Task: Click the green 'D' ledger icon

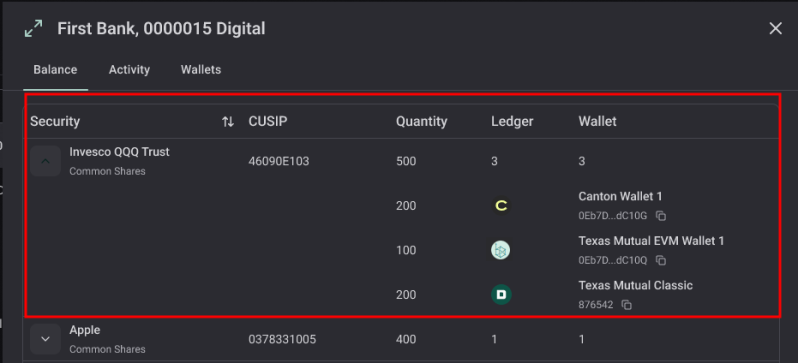Action: (x=501, y=295)
